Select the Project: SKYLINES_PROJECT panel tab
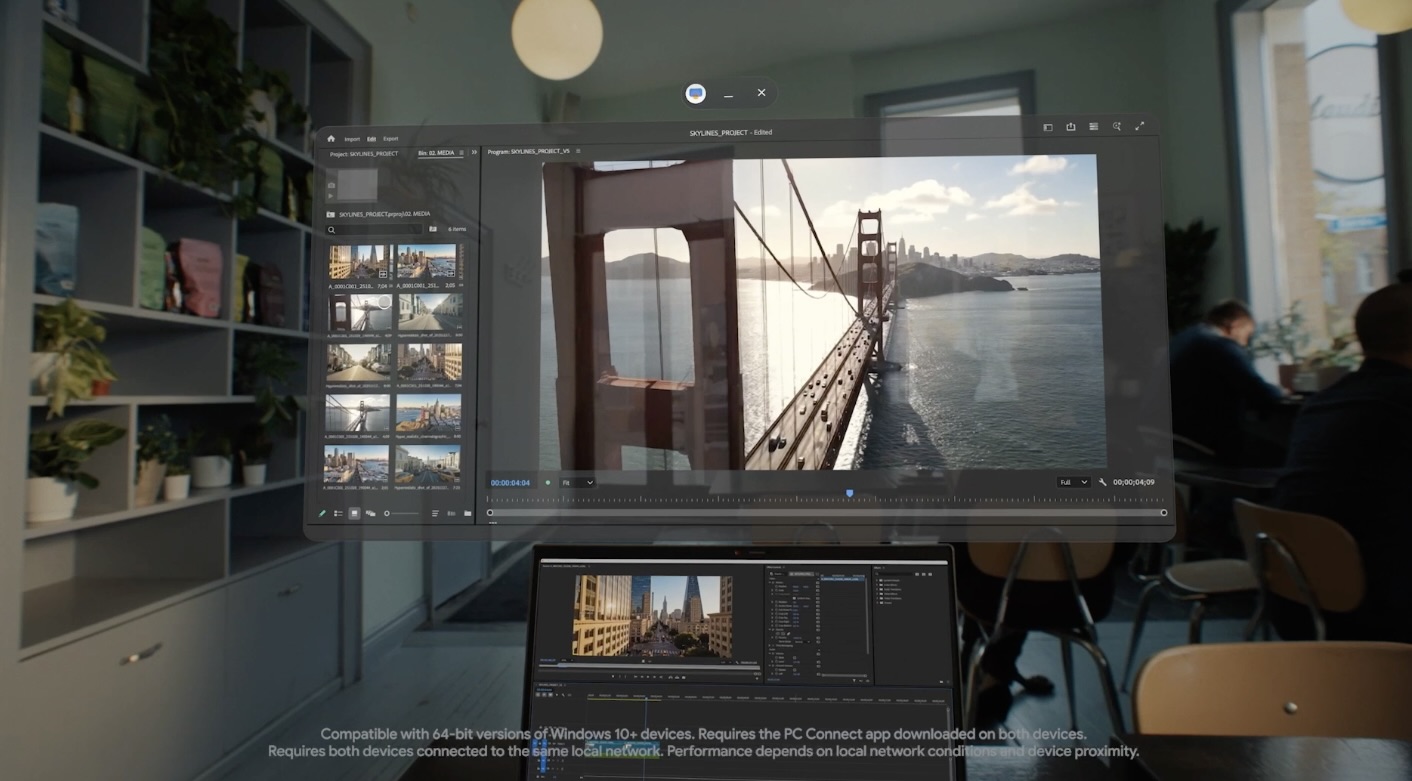Viewport: 1412px width, 781px height. click(364, 153)
